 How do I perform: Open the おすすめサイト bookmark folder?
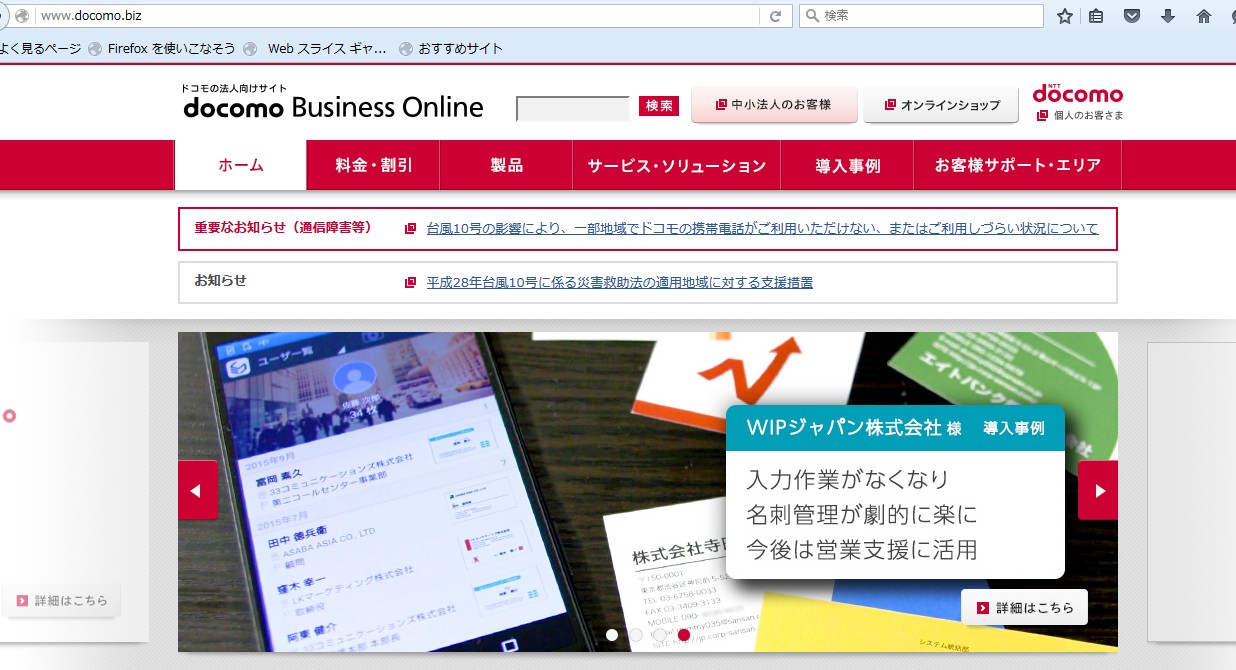451,48
